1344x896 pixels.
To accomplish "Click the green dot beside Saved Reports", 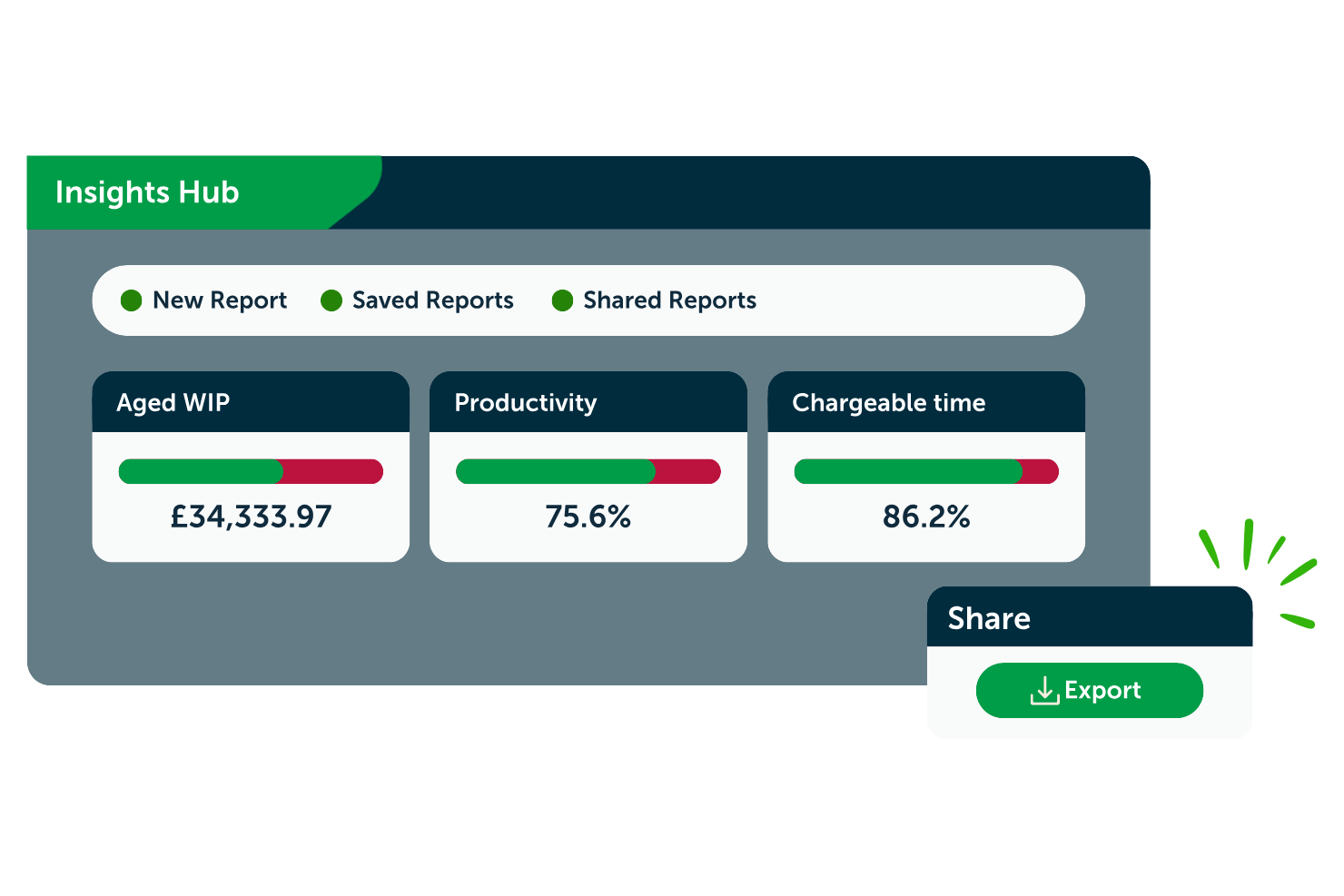I will pos(331,300).
